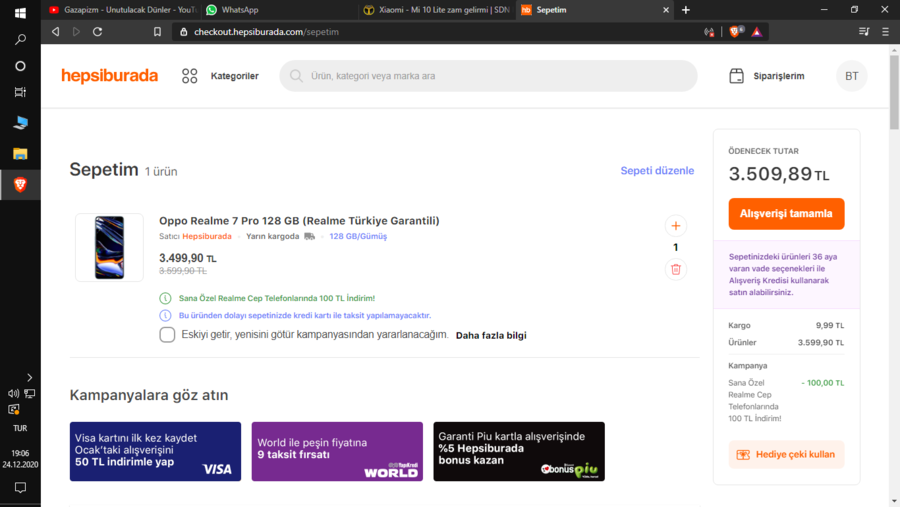Open Windows search on taskbar
900x507 pixels.
[20, 39]
